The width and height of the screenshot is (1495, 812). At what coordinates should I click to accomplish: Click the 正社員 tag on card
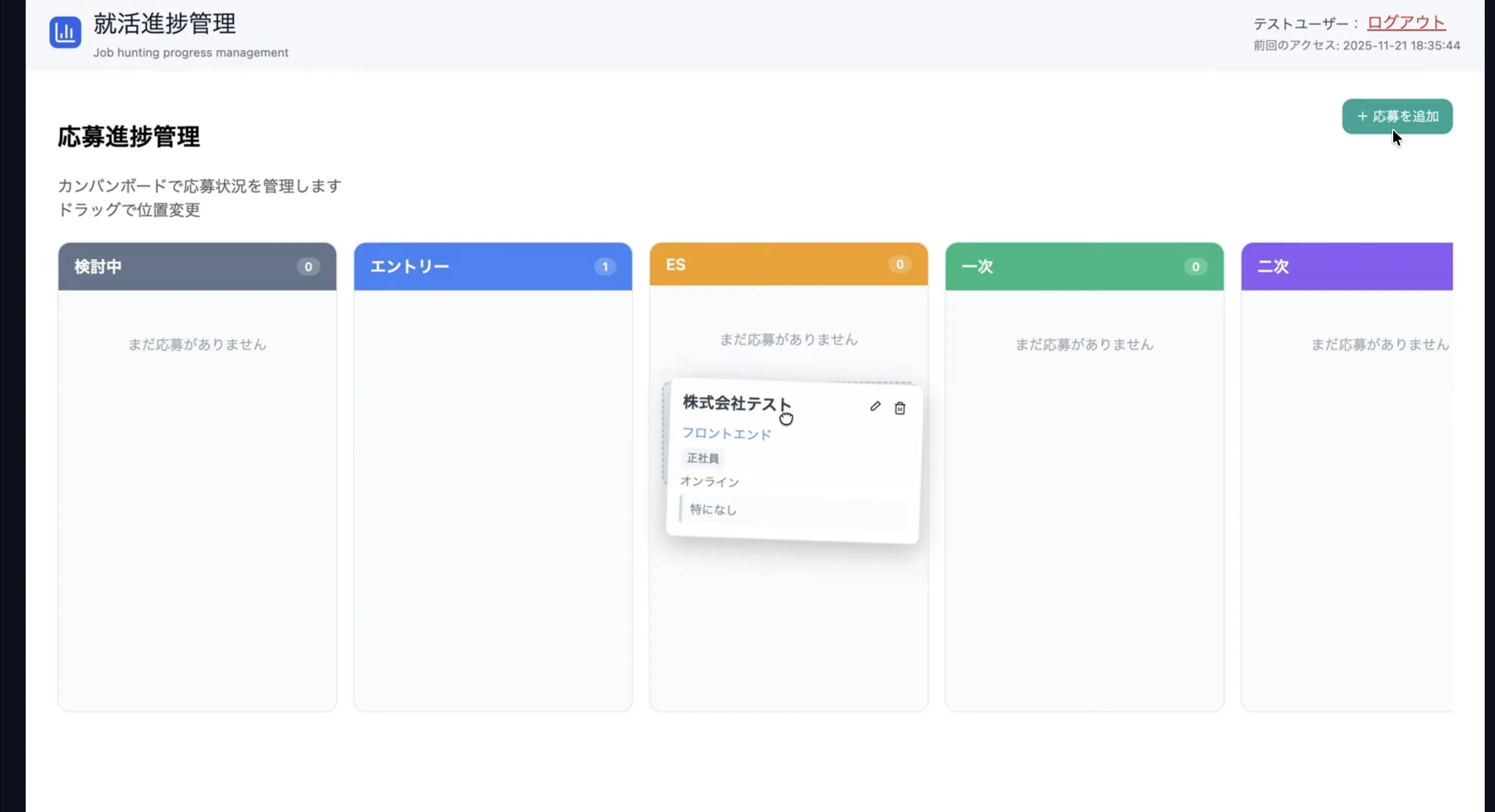pos(702,458)
